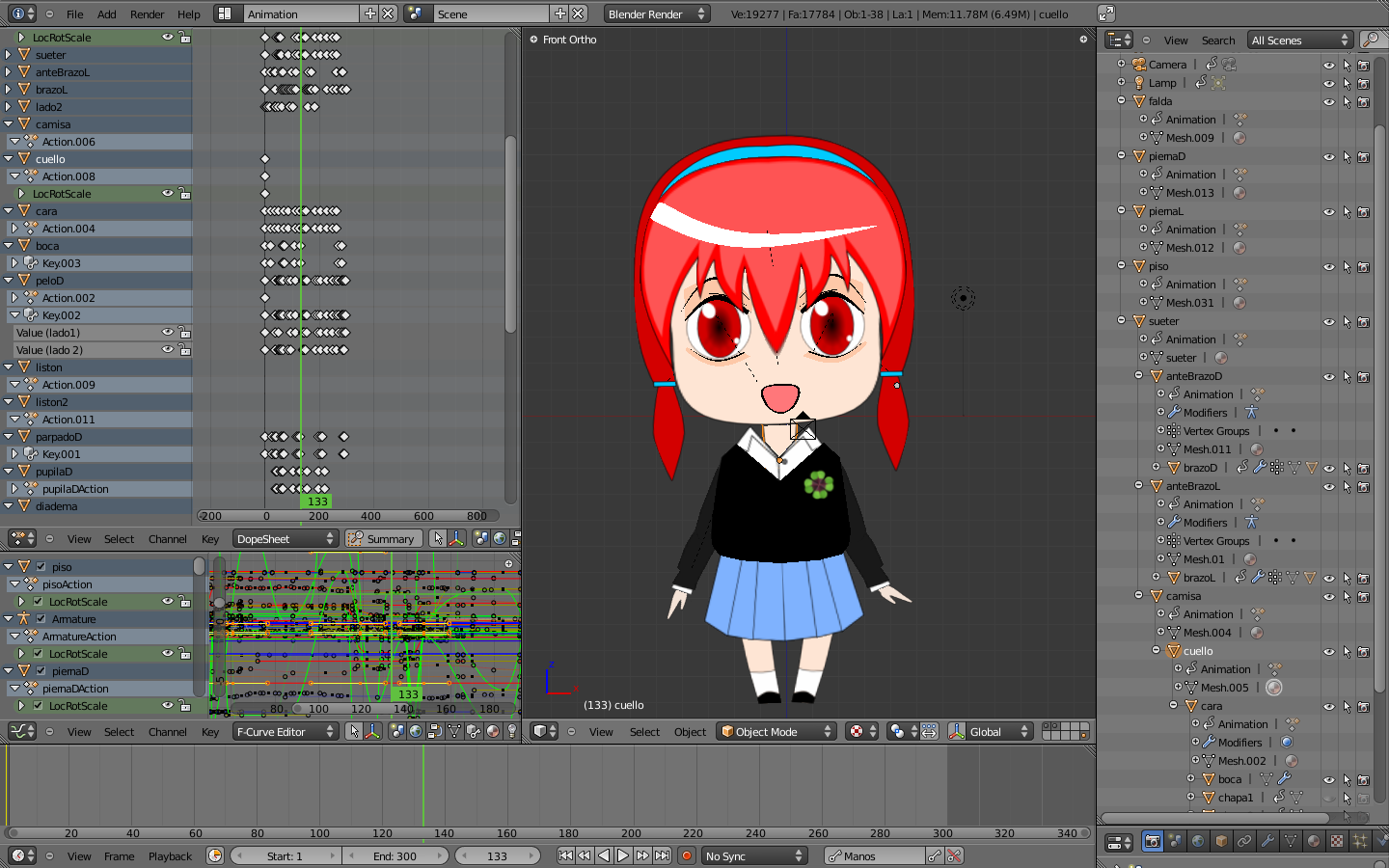Screen dimensions: 1389x868
Task: Open the World properties globe tab
Action: [x=1198, y=841]
